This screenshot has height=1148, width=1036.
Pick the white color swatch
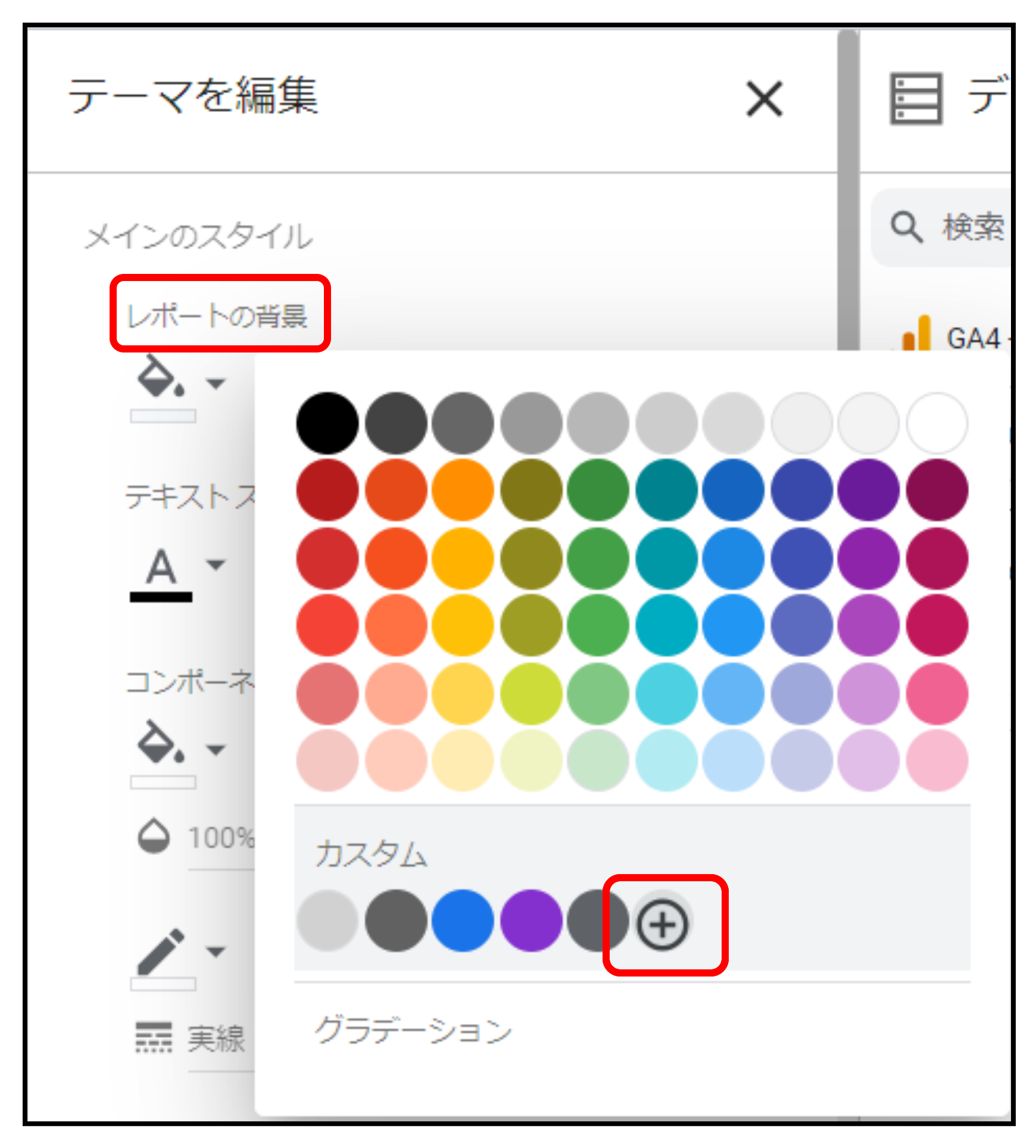pyautogui.click(x=937, y=423)
